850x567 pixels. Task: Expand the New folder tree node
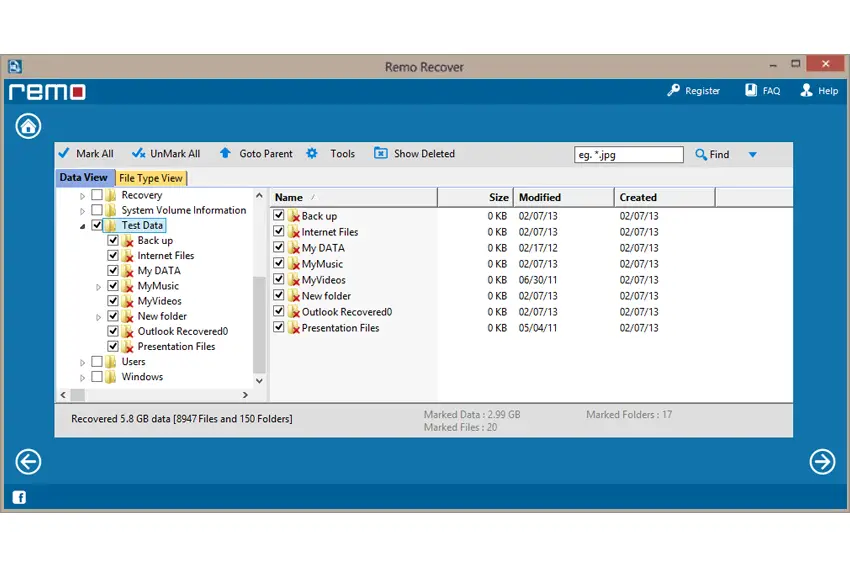[98, 317]
